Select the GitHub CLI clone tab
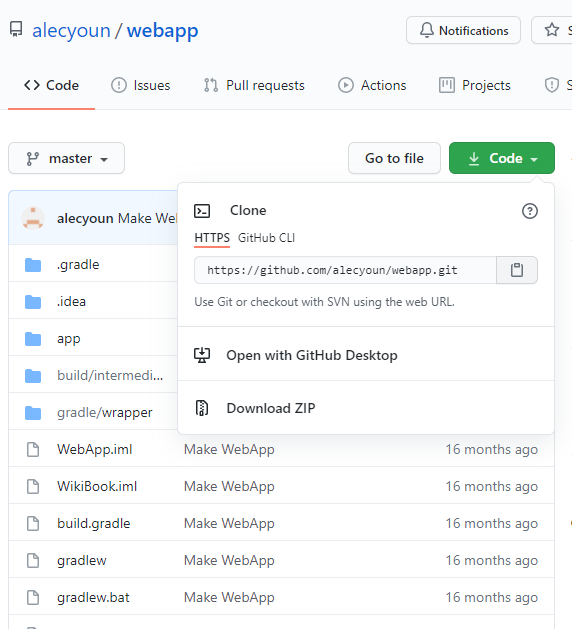This screenshot has height=629, width=572. point(266,238)
